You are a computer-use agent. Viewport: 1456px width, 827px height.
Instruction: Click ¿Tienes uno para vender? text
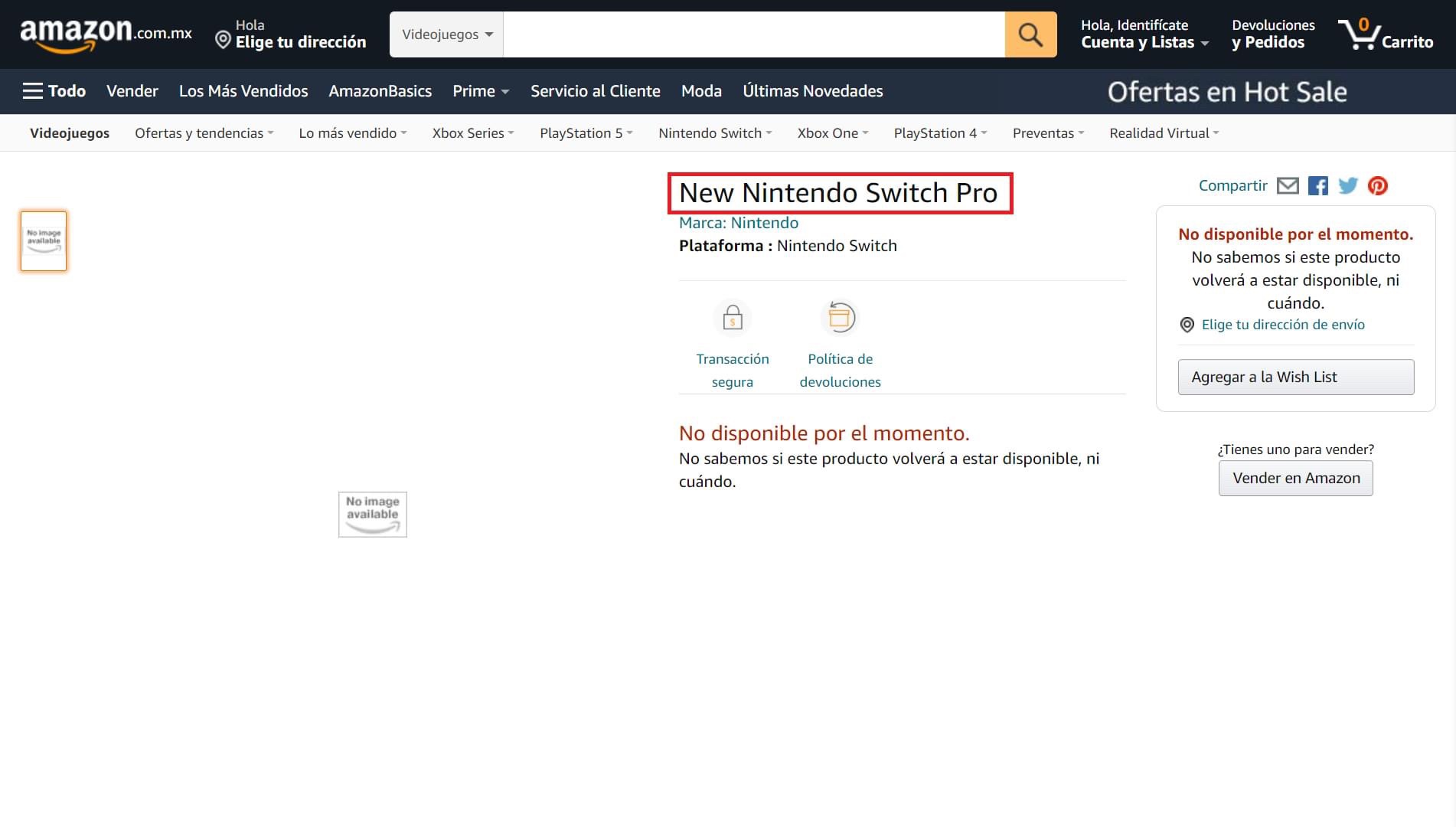(x=1296, y=449)
